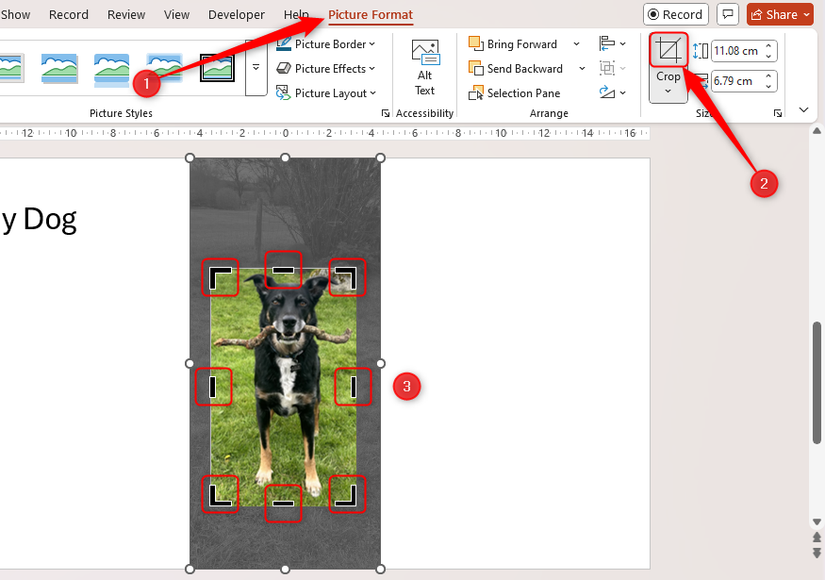Expand the Crop options dropdown
This screenshot has width=825, height=580.
(x=668, y=91)
